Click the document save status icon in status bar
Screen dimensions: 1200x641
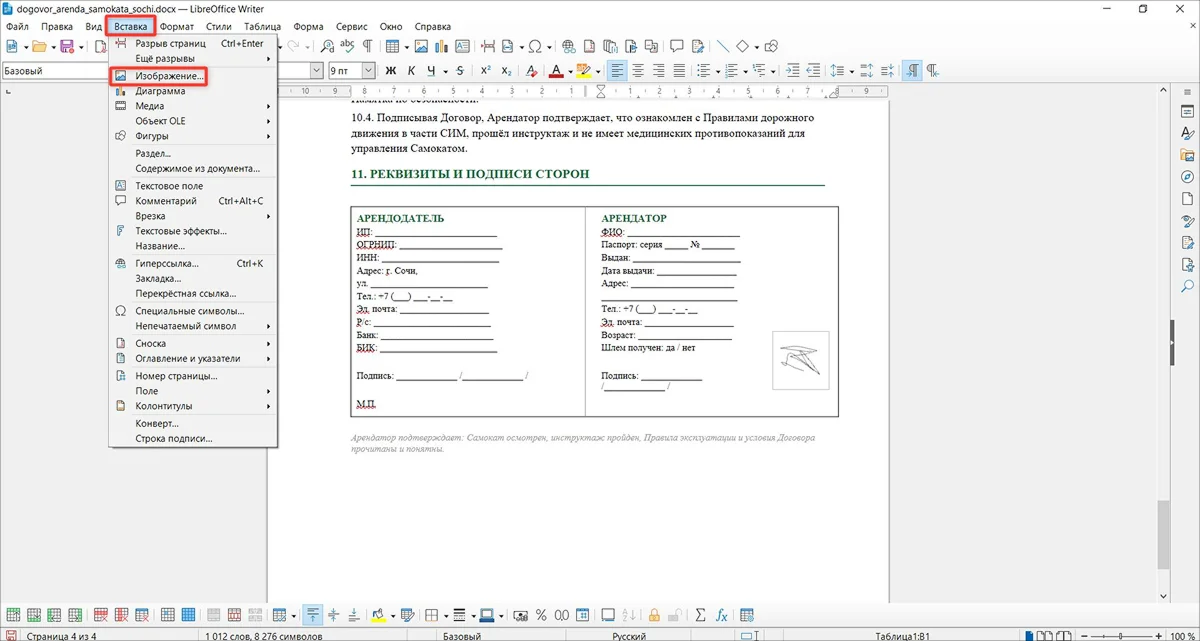coord(11,635)
